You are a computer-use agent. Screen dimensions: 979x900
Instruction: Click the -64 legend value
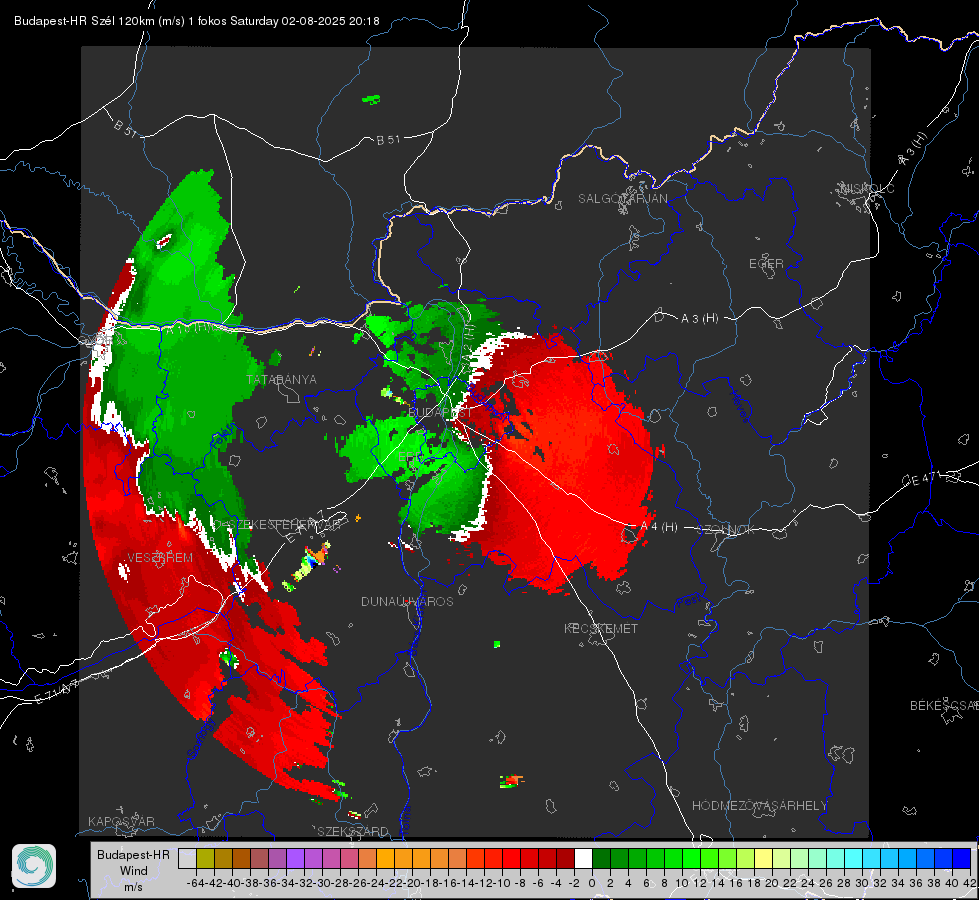pos(195,883)
